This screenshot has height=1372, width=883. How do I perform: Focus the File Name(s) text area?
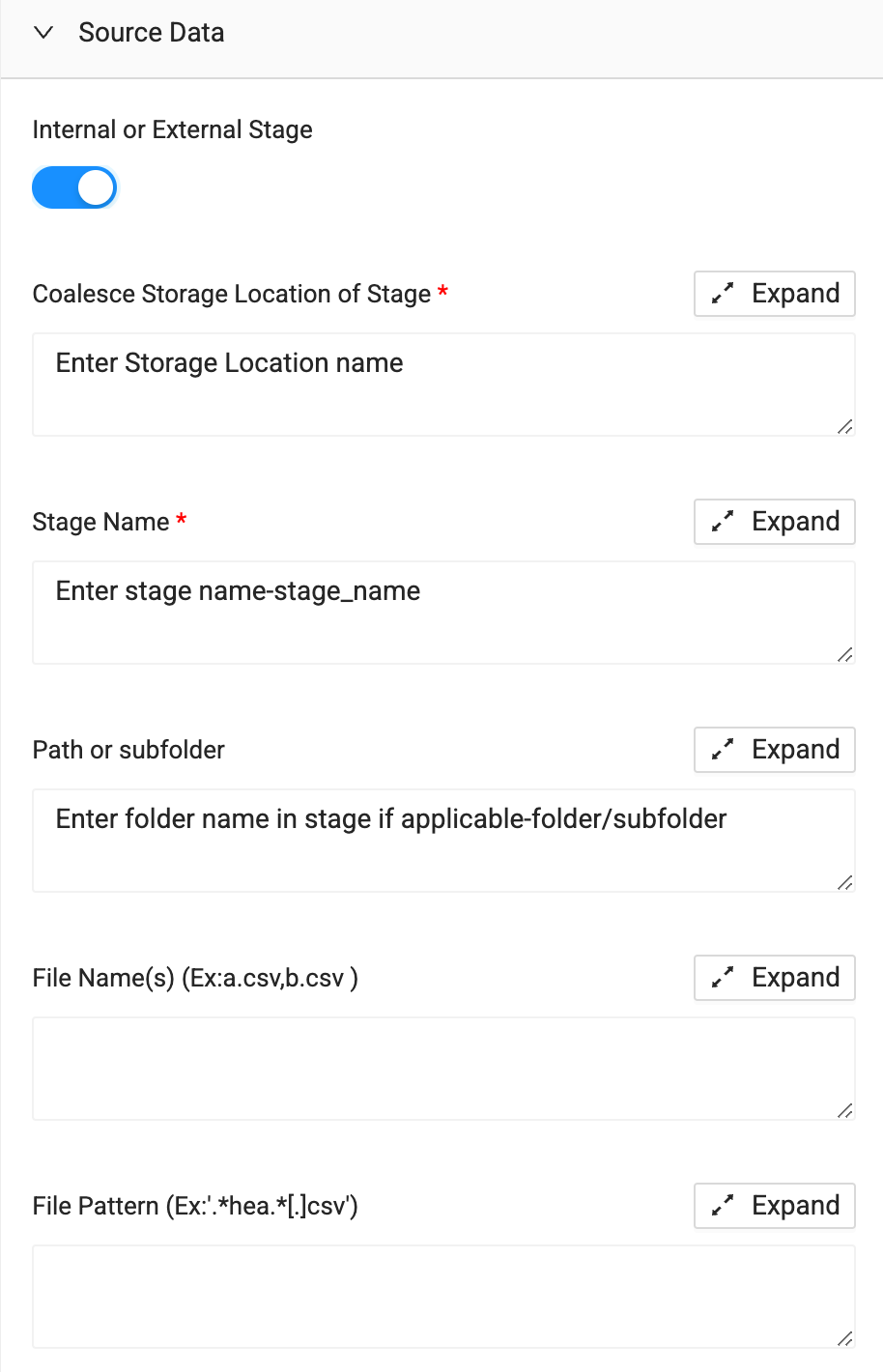[443, 1069]
